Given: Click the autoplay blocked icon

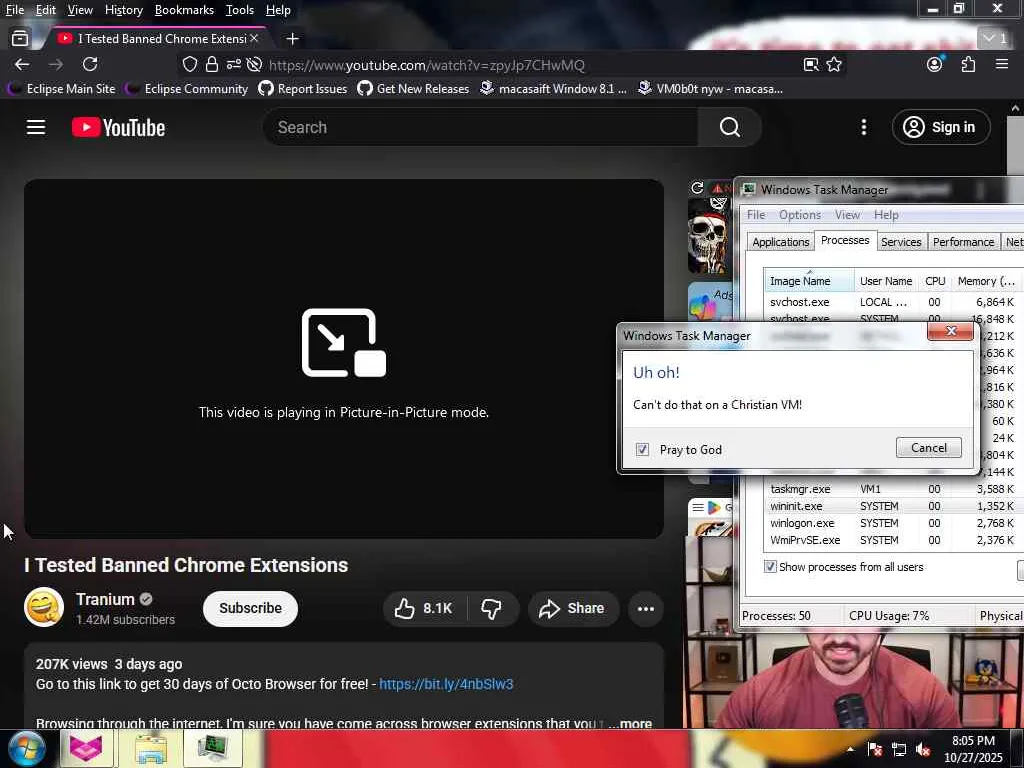Looking at the screenshot, I should (255, 64).
